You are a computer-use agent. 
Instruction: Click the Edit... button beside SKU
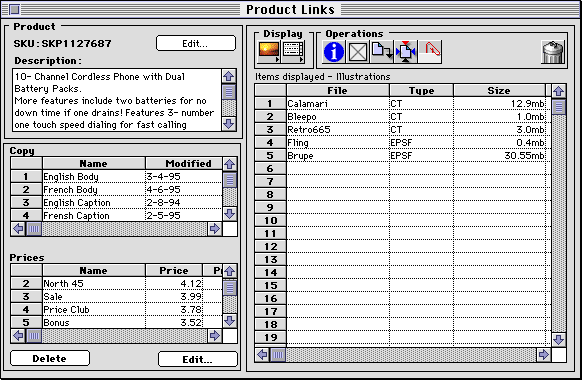click(196, 43)
